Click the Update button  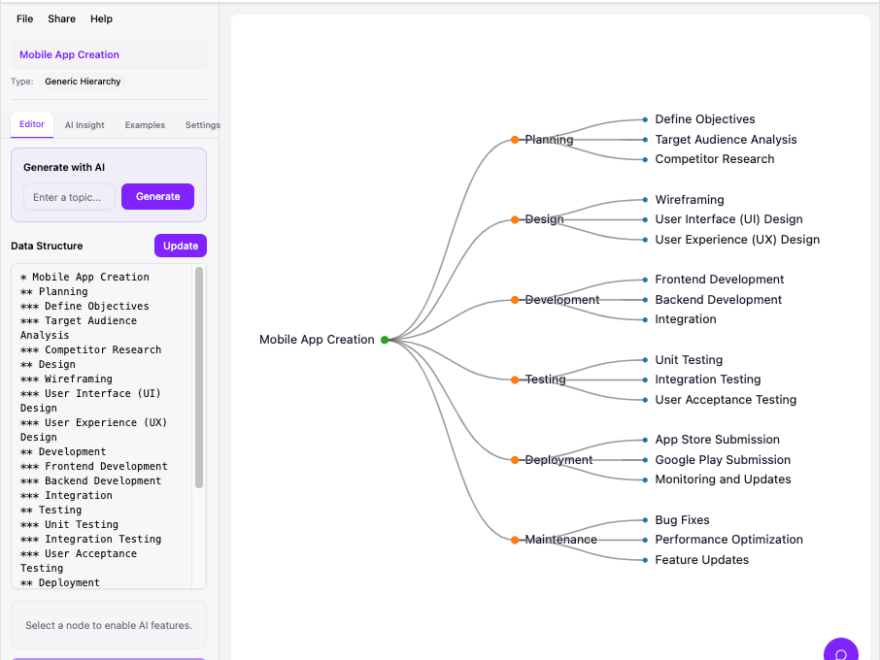tap(180, 245)
